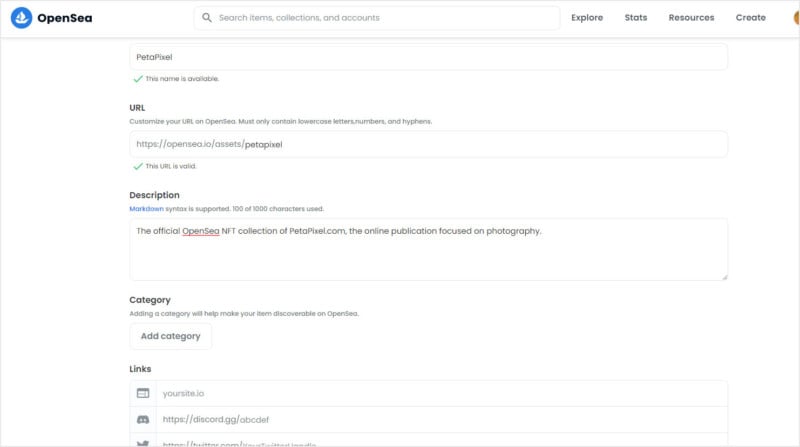Click the '100 of 1000 characters used' text
This screenshot has width=800, height=447.
[x=278, y=209]
